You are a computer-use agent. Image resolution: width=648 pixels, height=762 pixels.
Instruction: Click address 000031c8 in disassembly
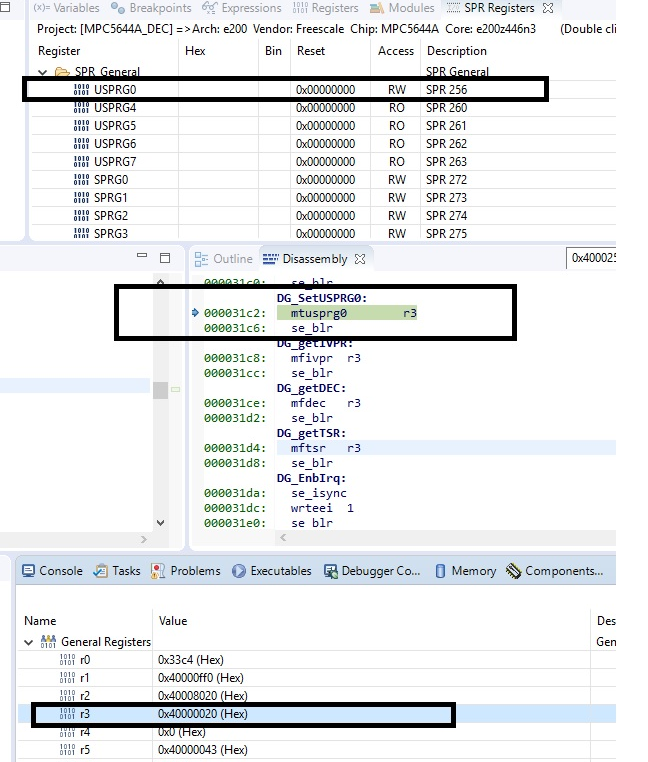[x=235, y=358]
